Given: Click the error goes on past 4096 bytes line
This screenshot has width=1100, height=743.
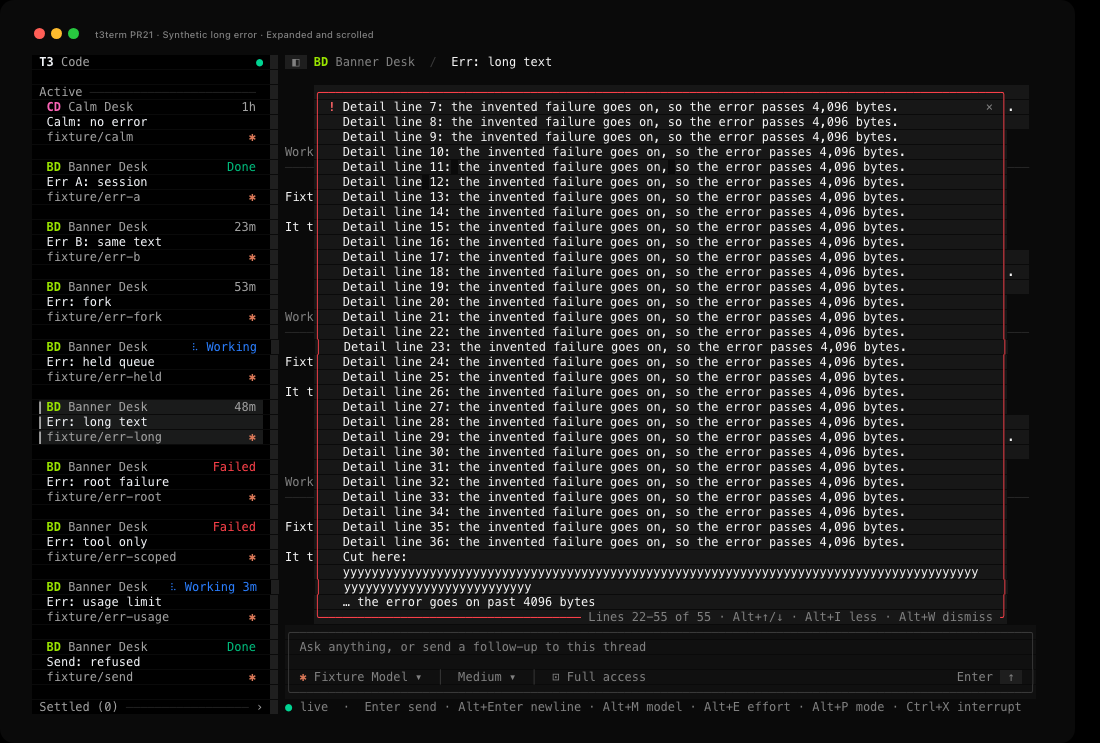Looking at the screenshot, I should [x=469, y=602].
